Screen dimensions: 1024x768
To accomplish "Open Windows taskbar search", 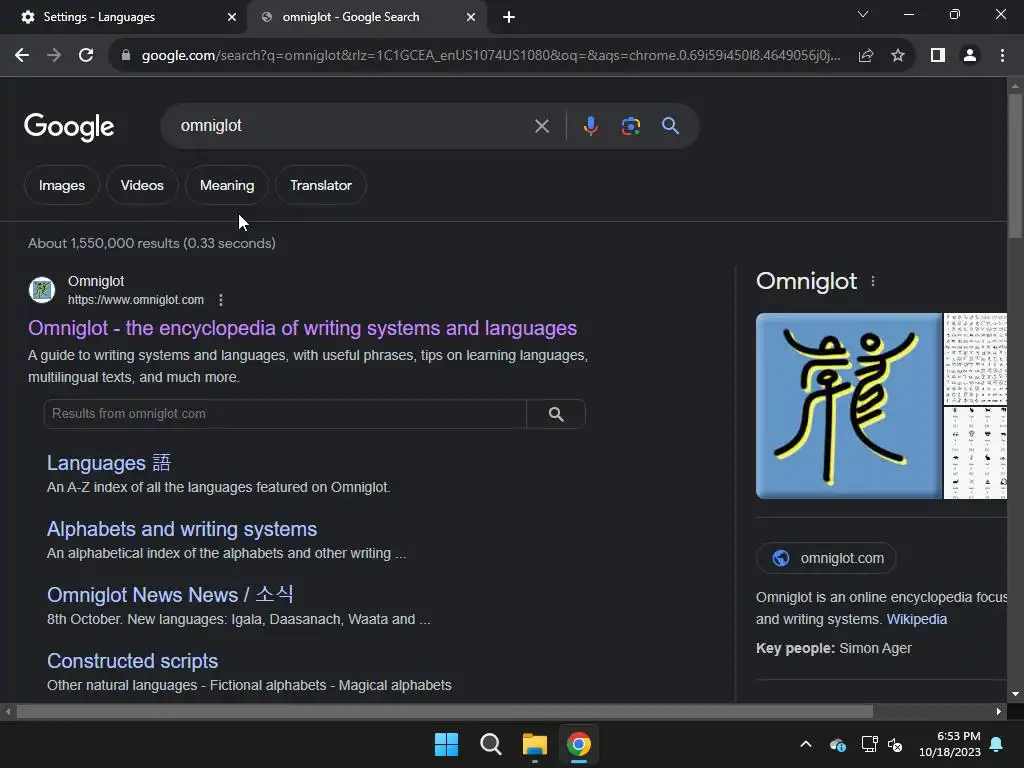I will (x=490, y=744).
